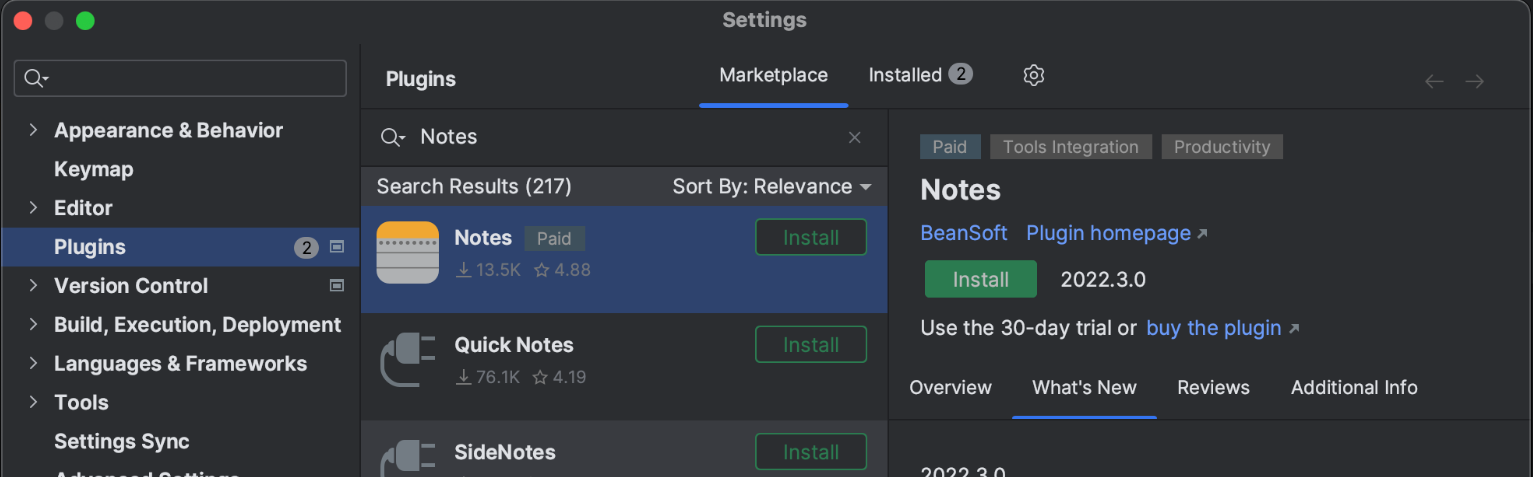This screenshot has width=1533, height=477.
Task: Click the plugin settings gear icon
Action: tap(1034, 76)
